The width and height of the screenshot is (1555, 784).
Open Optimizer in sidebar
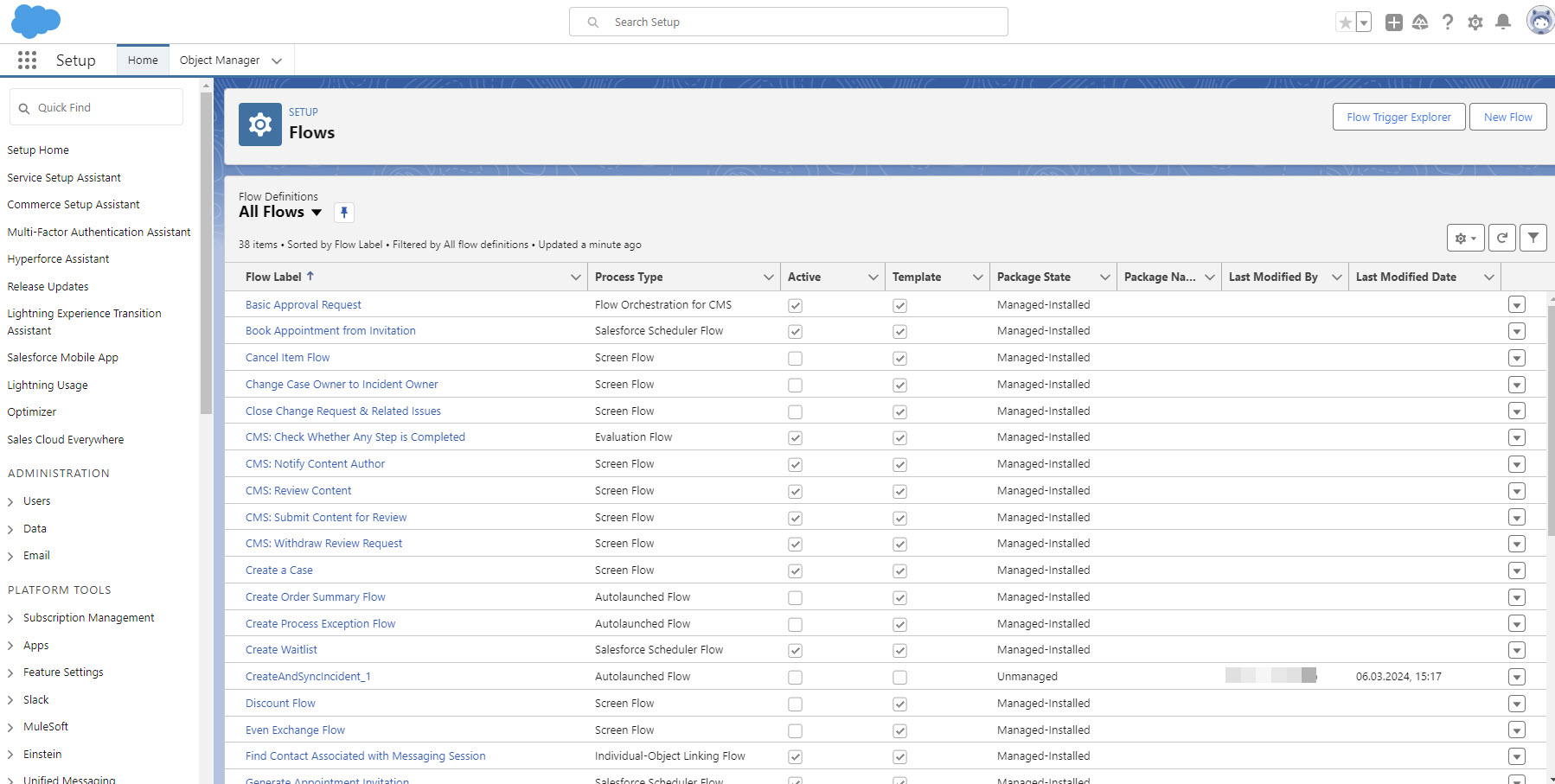click(x=32, y=412)
